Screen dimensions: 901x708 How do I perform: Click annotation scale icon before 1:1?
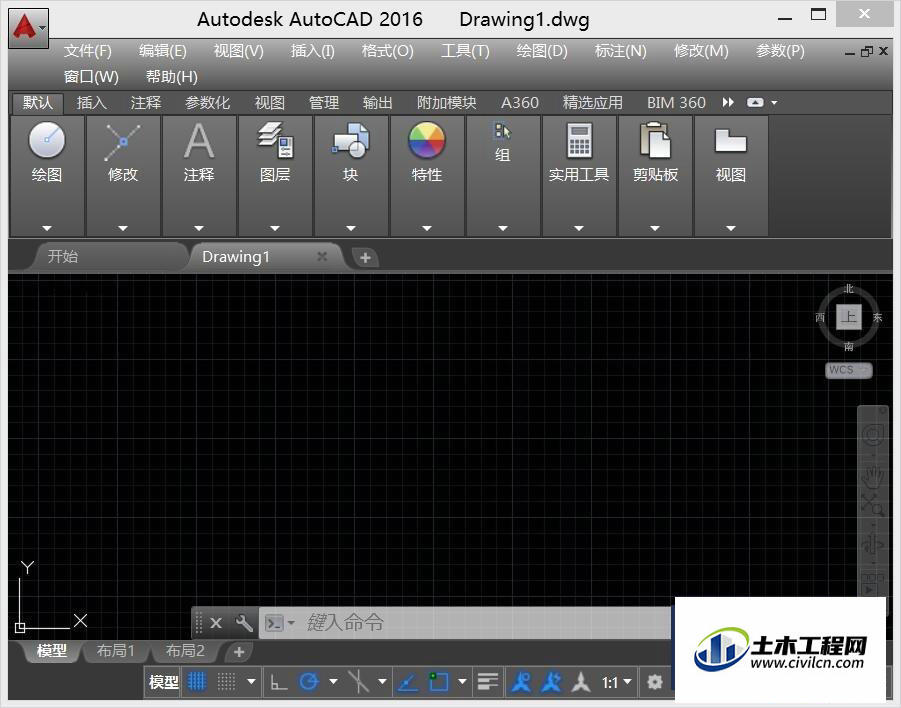coord(582,682)
